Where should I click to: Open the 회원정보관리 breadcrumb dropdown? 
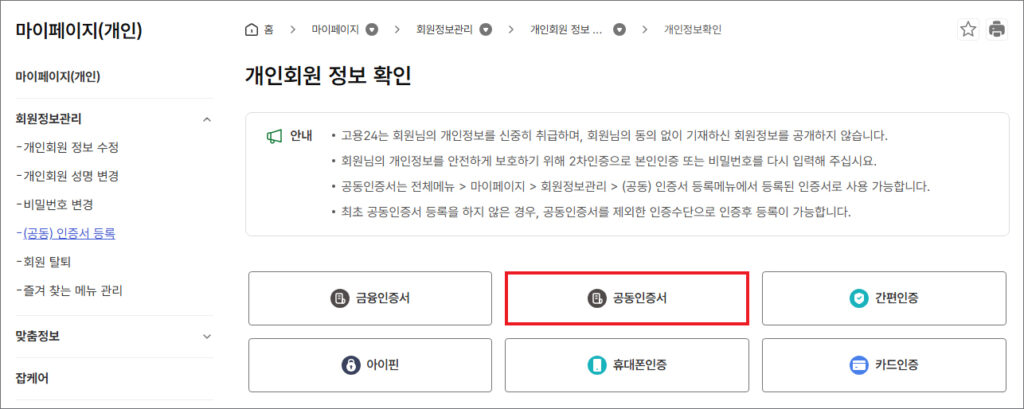[x=486, y=29]
